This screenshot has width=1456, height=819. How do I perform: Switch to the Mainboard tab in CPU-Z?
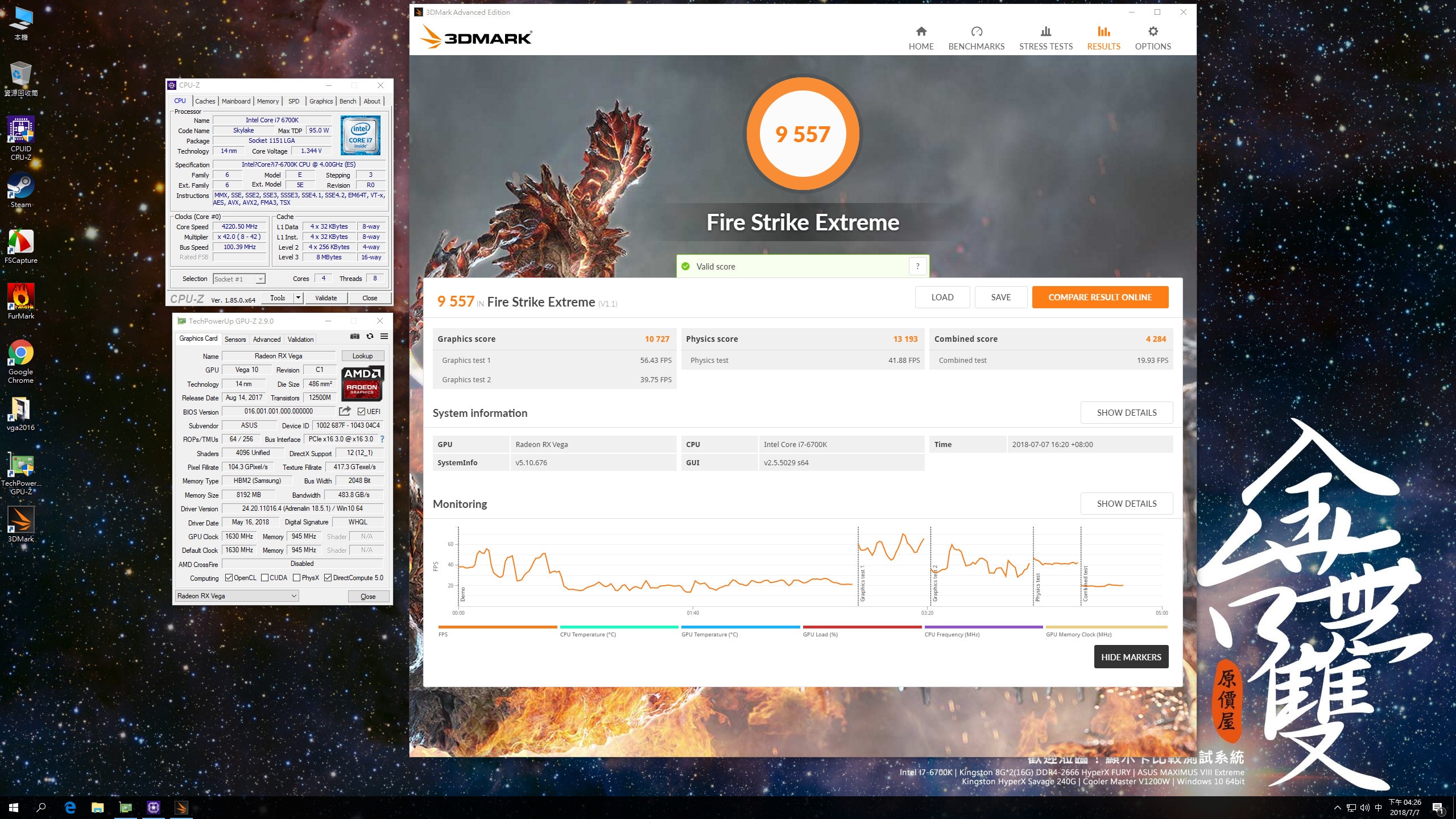click(235, 101)
